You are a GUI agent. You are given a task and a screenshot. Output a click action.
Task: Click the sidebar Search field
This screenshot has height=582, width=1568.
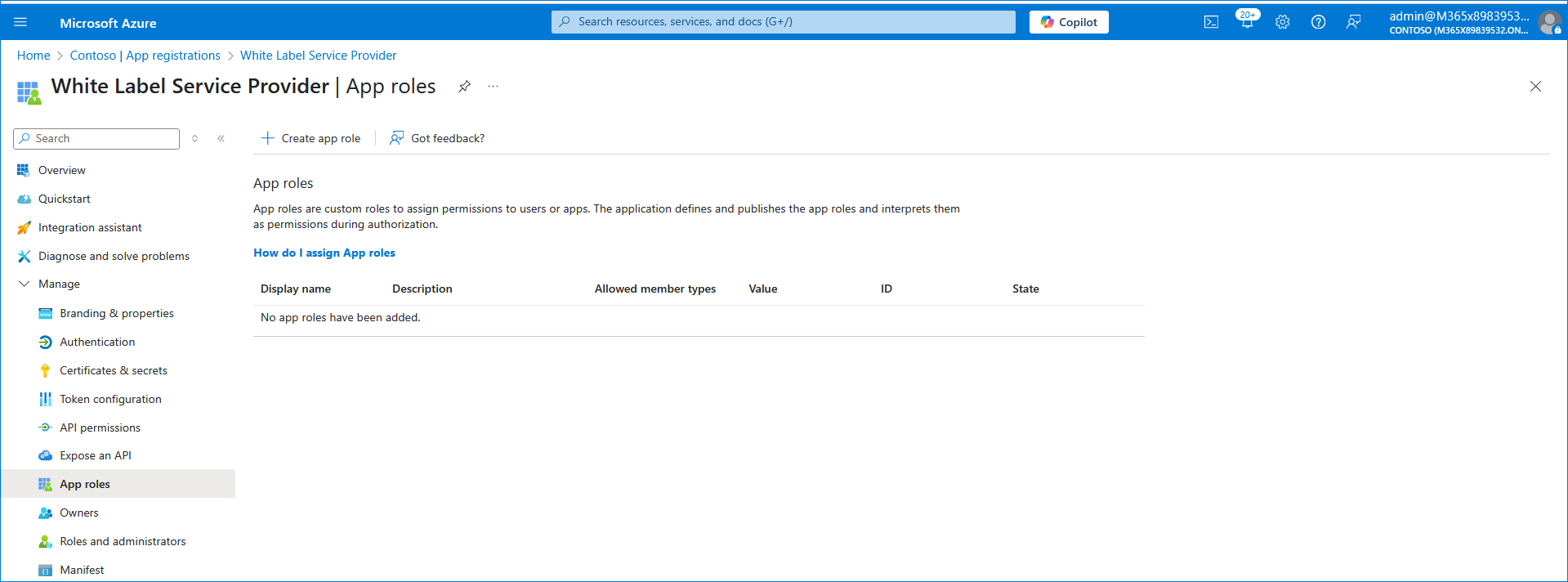tap(96, 139)
